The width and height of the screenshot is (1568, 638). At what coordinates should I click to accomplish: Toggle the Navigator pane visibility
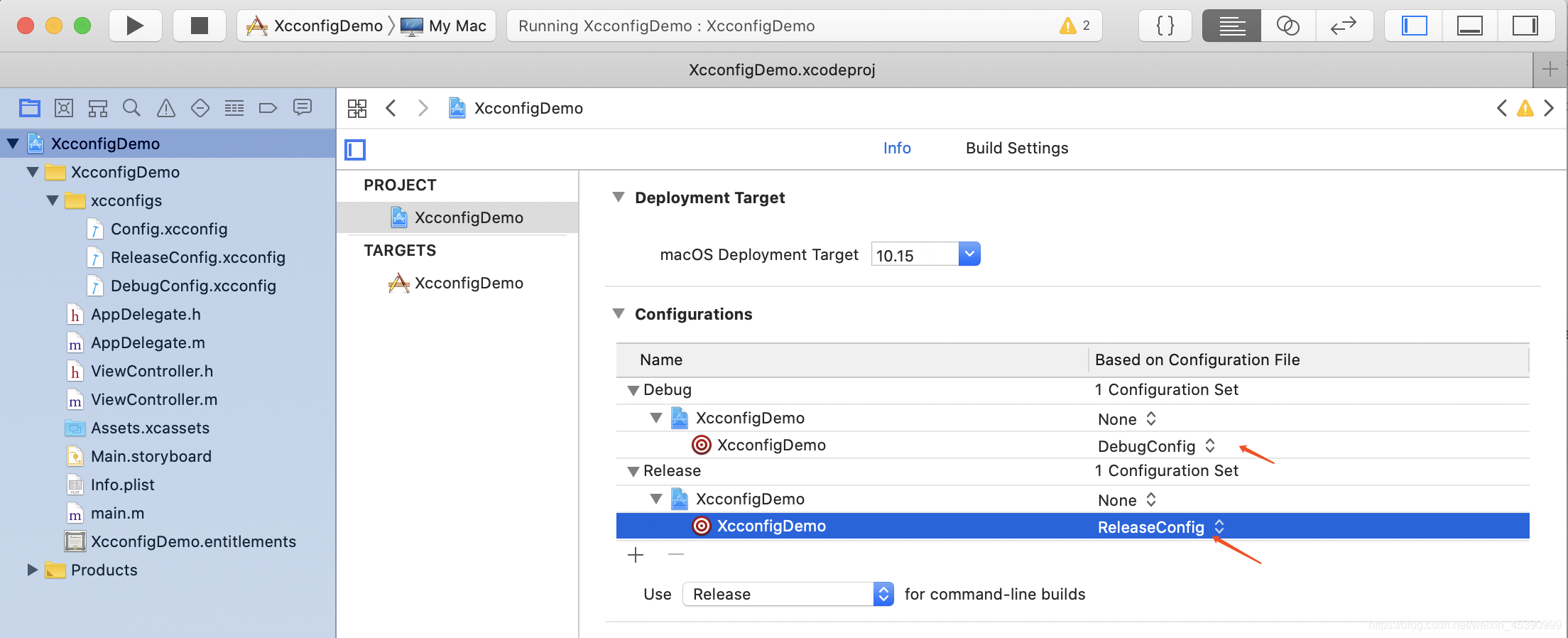point(1414,26)
